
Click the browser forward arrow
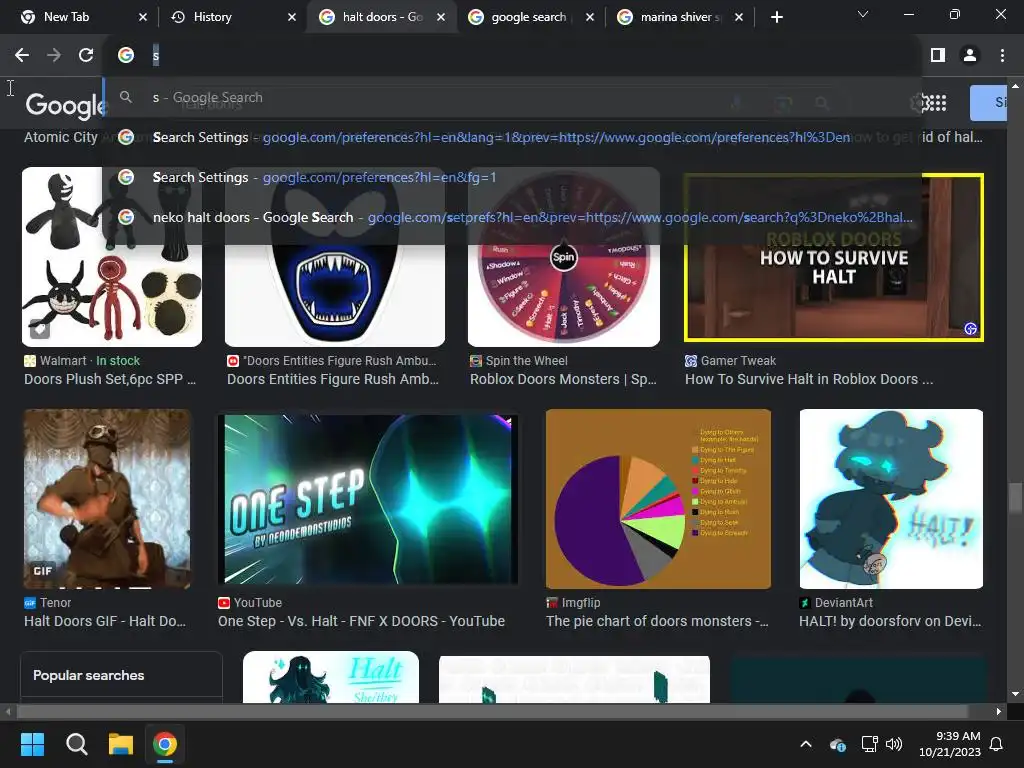[x=54, y=56]
